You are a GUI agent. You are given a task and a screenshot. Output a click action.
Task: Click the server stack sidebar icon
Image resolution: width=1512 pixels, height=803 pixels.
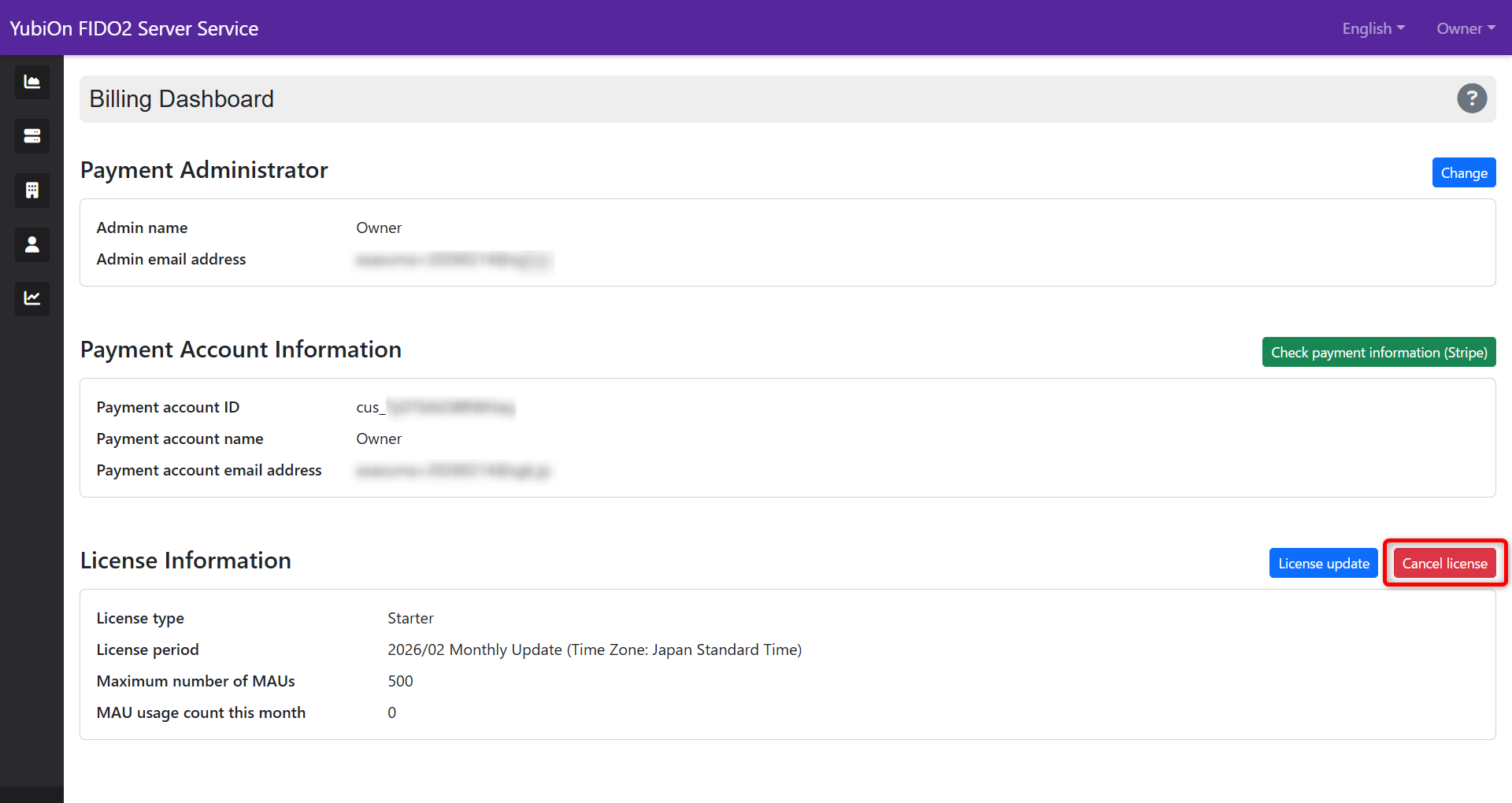point(31,136)
